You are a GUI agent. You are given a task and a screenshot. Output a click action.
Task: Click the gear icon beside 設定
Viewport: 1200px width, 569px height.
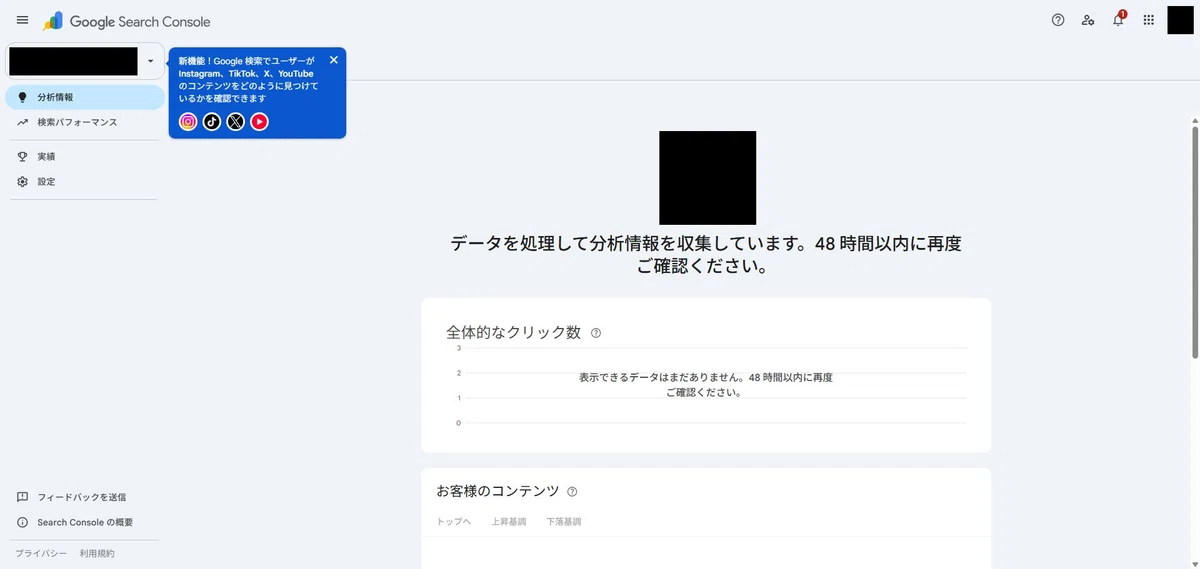pos(22,182)
